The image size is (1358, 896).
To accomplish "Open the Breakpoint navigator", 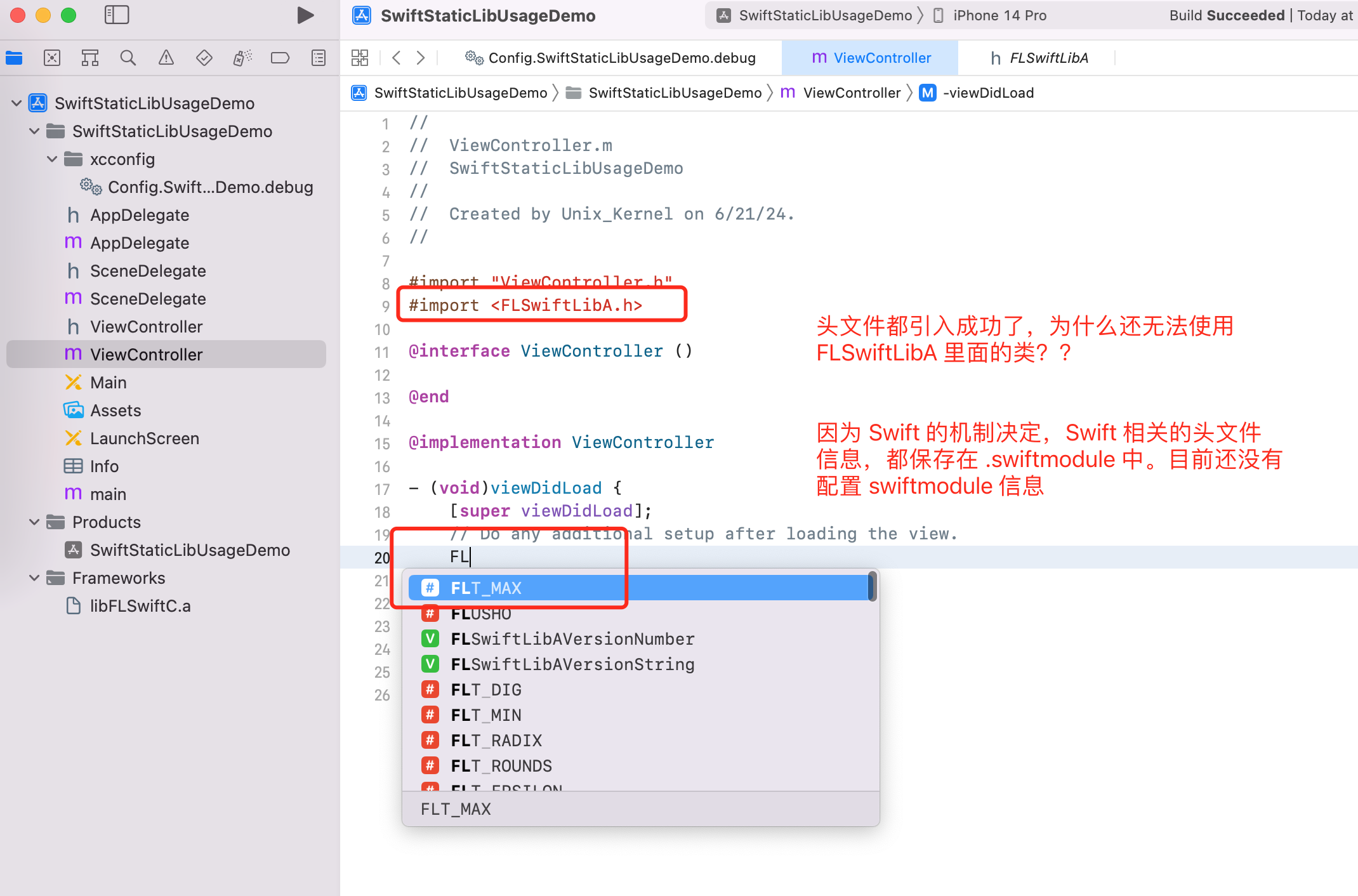I will click(x=280, y=58).
